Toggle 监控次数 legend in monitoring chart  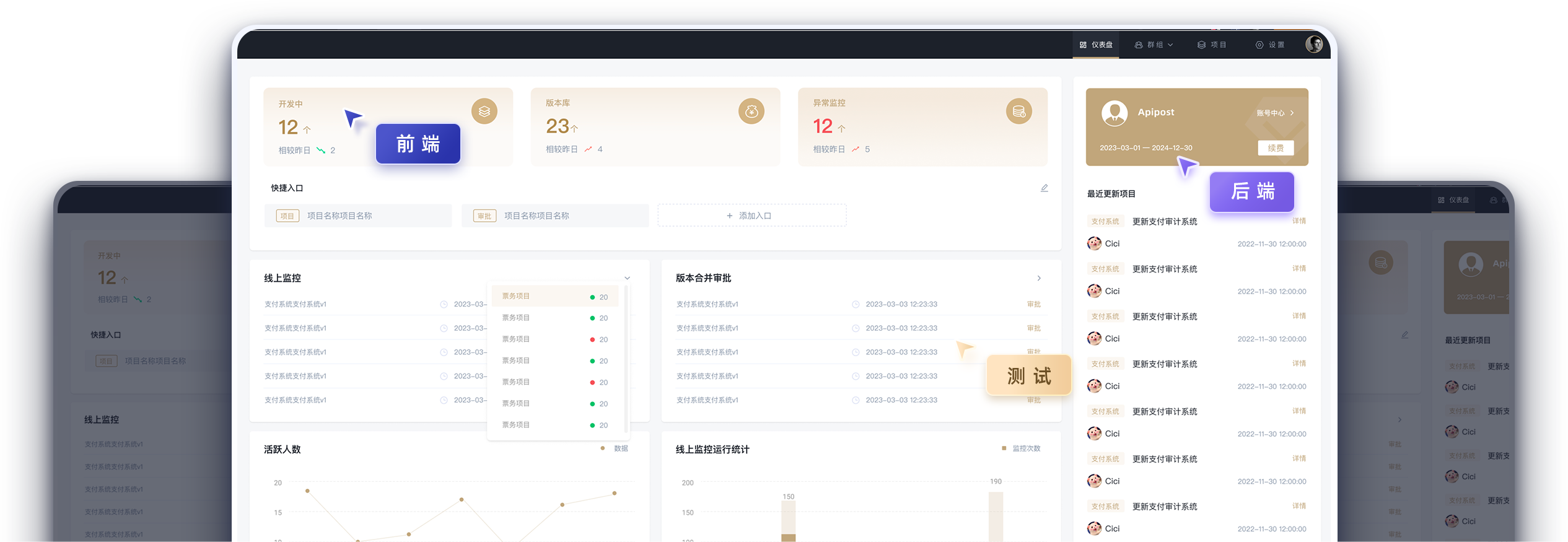point(1021,448)
